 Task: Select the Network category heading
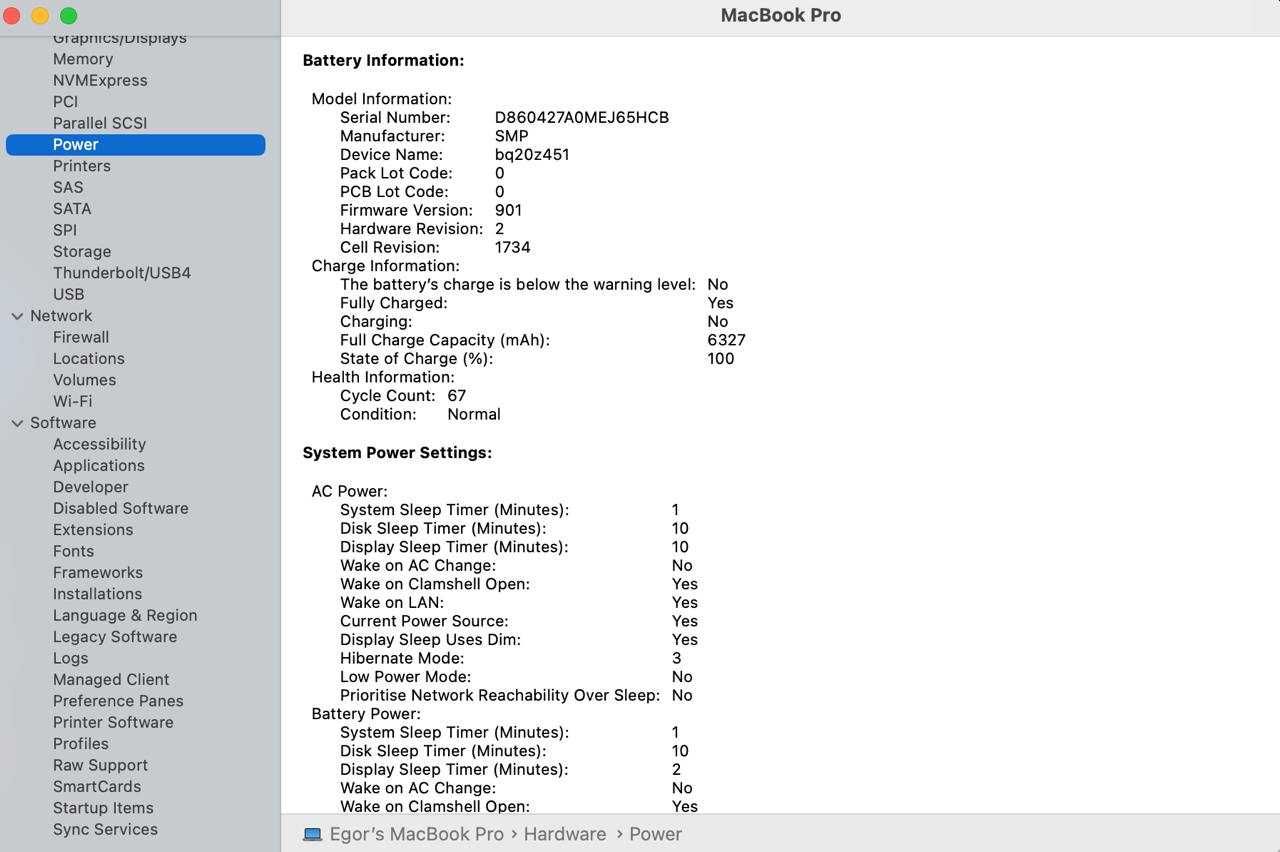click(x=61, y=316)
